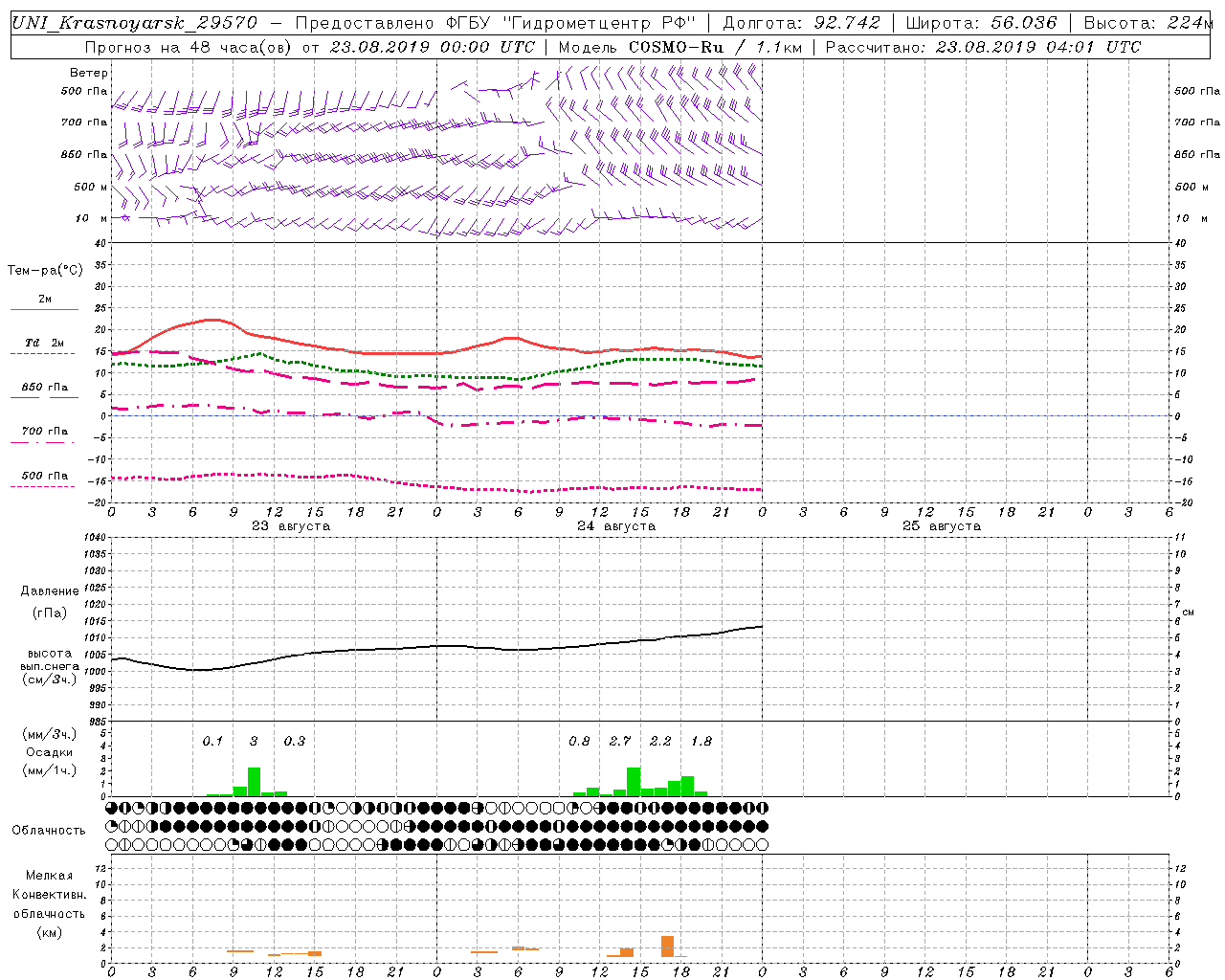Click the '850 гПа' temperature legend entry

tap(45, 388)
